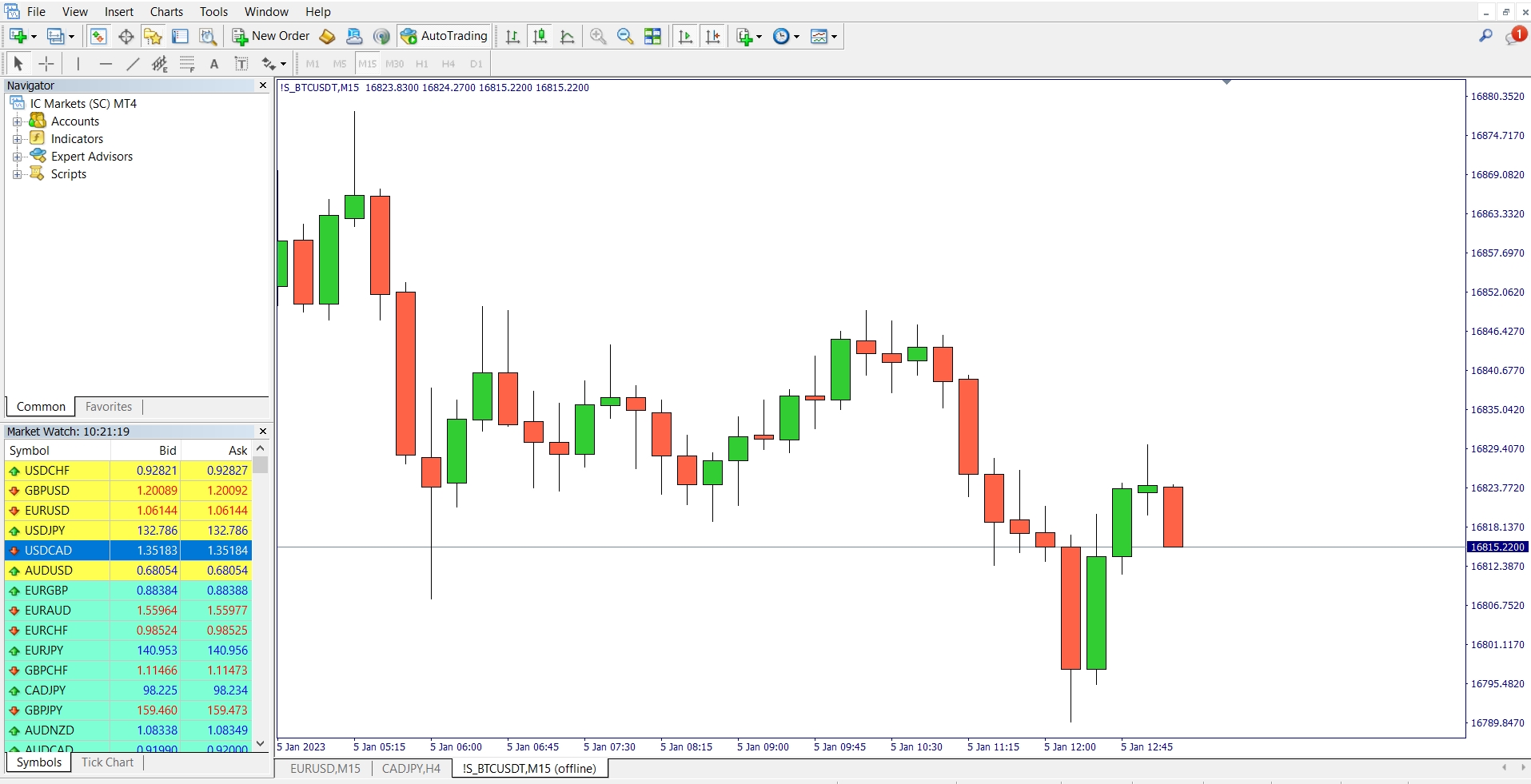Click the Templates icon

click(819, 36)
